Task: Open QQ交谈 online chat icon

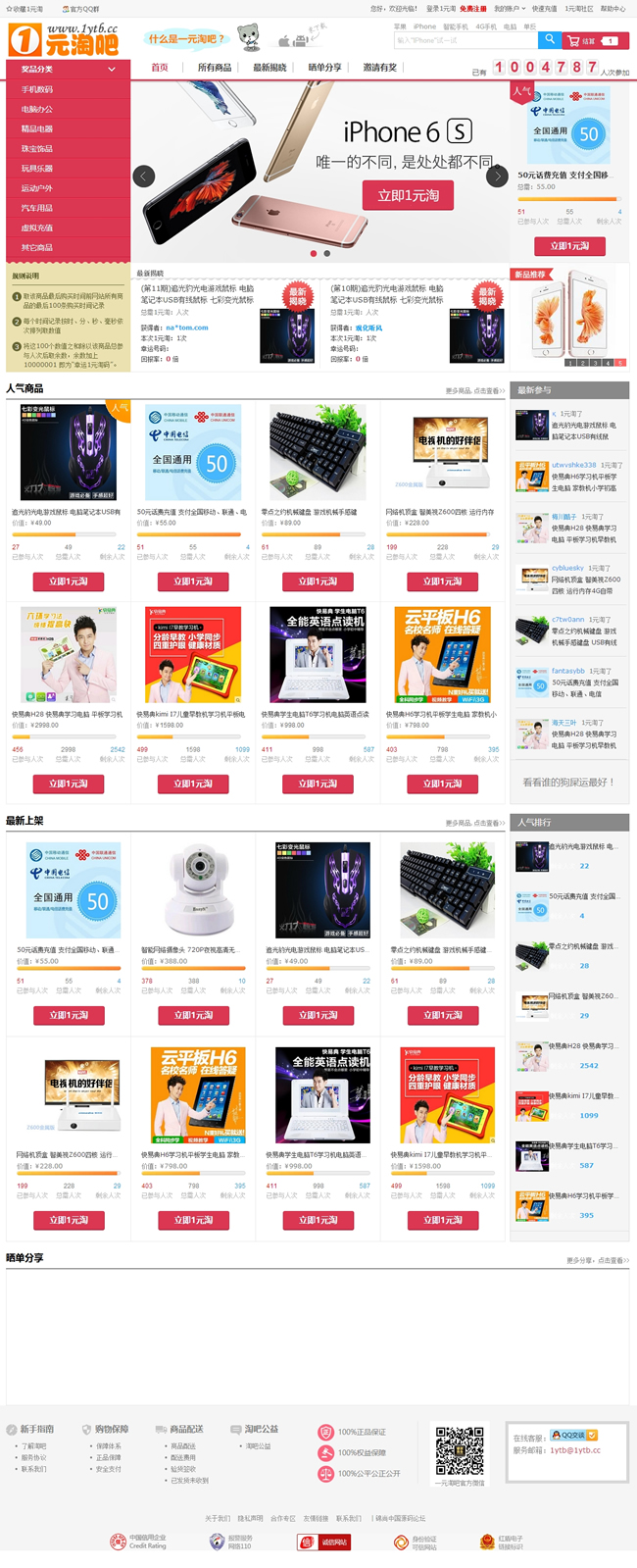Action: [573, 1435]
